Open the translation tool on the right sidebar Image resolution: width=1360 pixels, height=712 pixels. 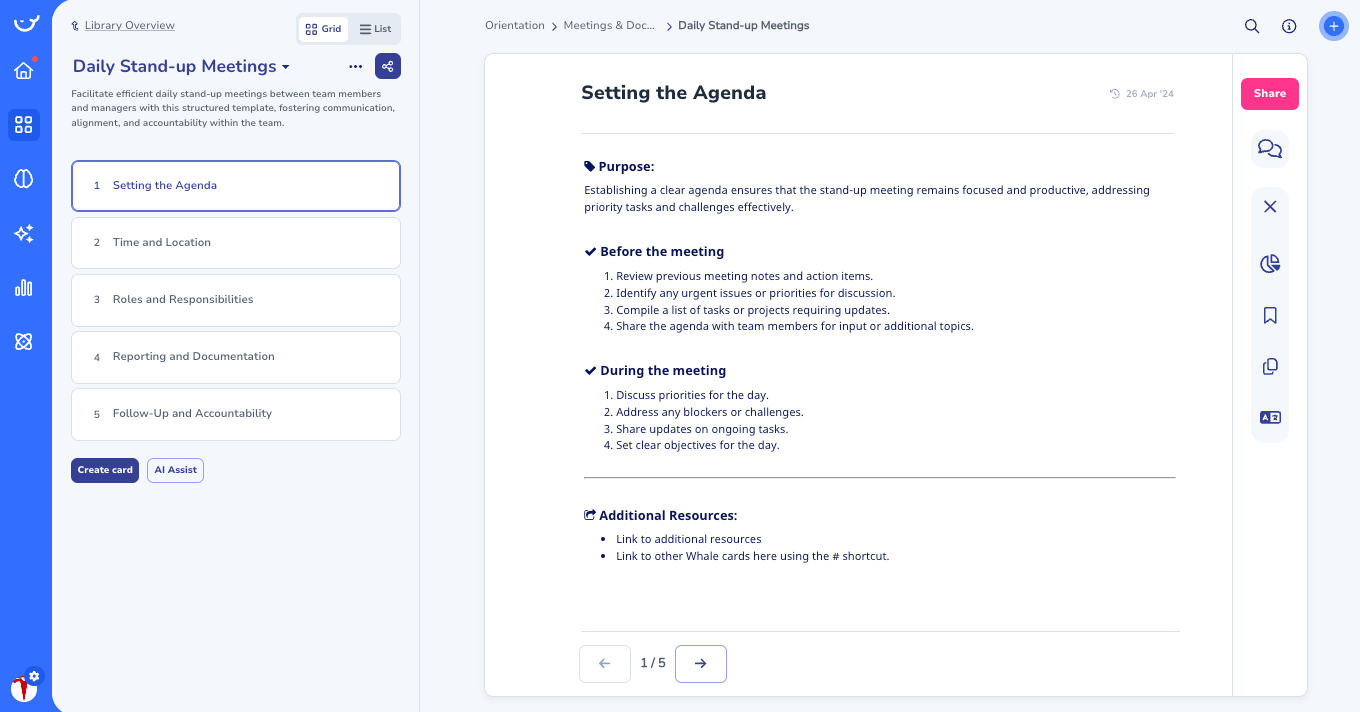coord(1269,417)
